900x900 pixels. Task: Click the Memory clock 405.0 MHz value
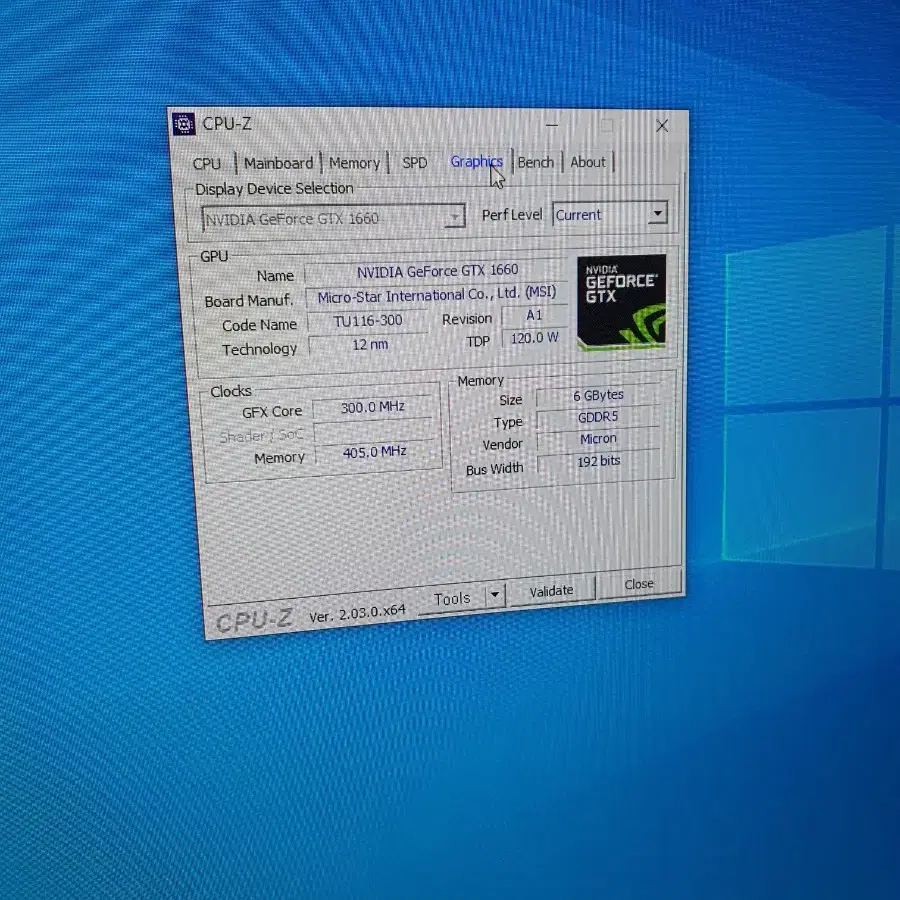click(x=375, y=452)
